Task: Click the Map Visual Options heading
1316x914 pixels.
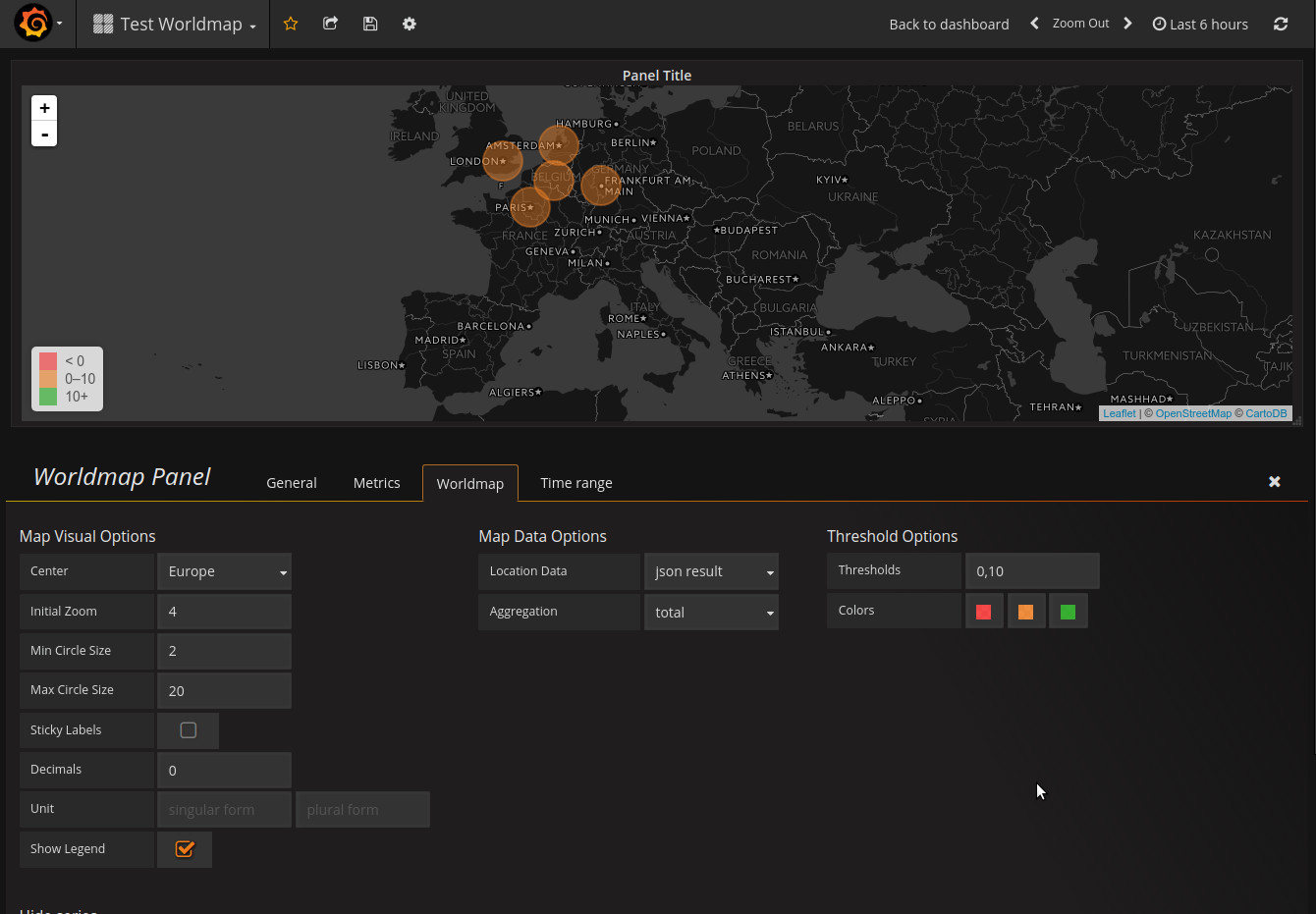Action: (87, 536)
